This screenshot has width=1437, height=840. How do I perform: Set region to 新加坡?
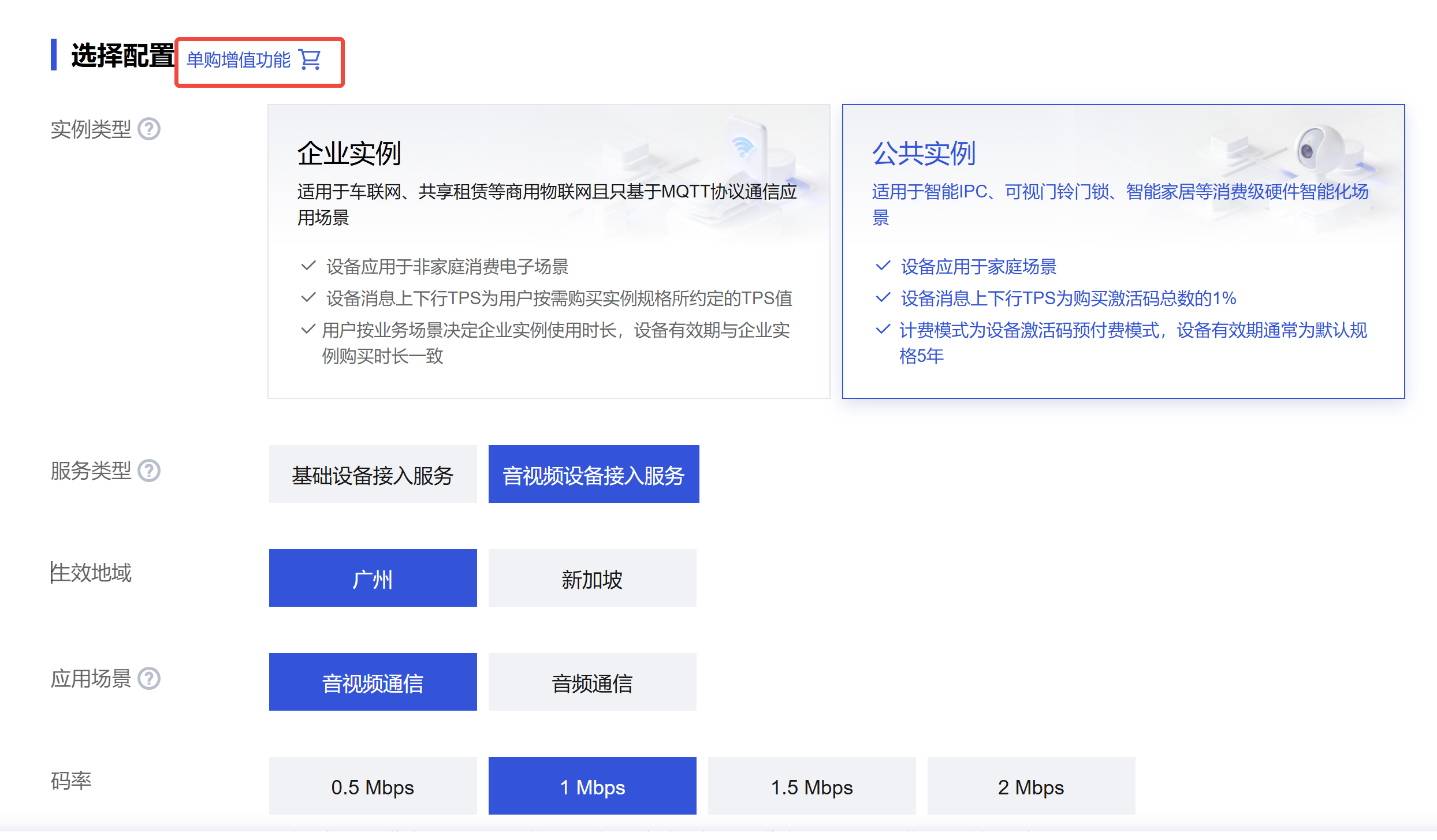coord(592,578)
